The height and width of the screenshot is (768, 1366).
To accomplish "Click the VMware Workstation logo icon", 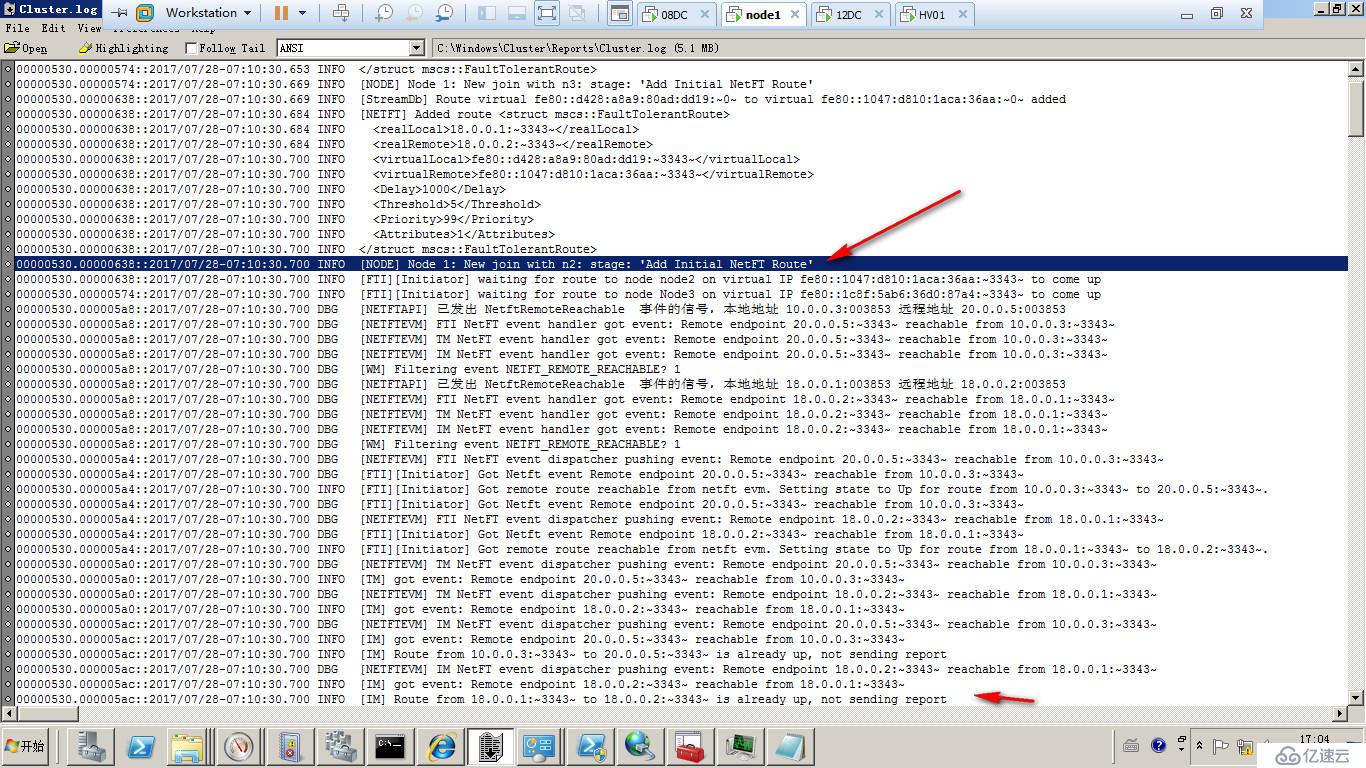I will (x=145, y=13).
